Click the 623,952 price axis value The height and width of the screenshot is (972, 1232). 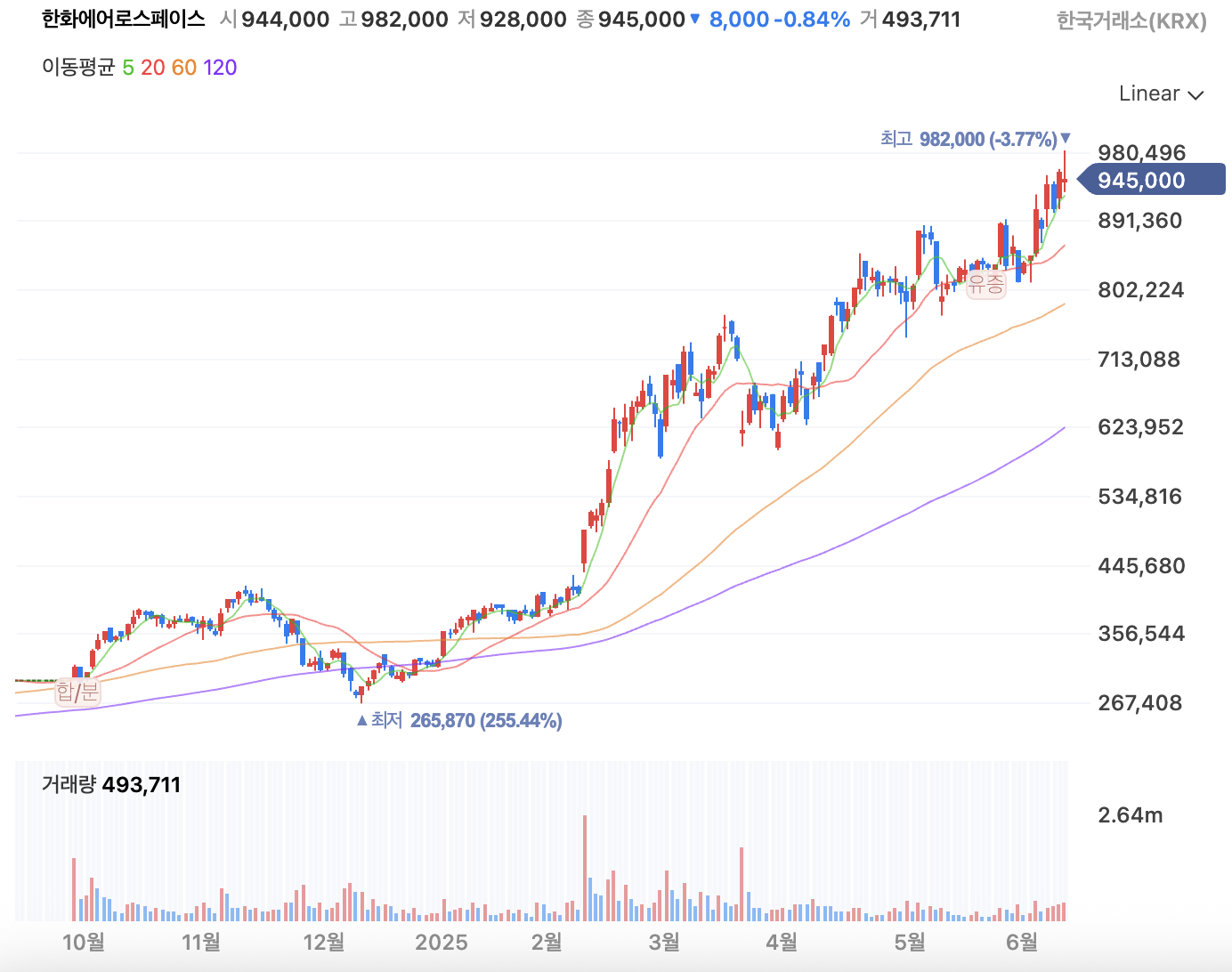click(x=1141, y=427)
